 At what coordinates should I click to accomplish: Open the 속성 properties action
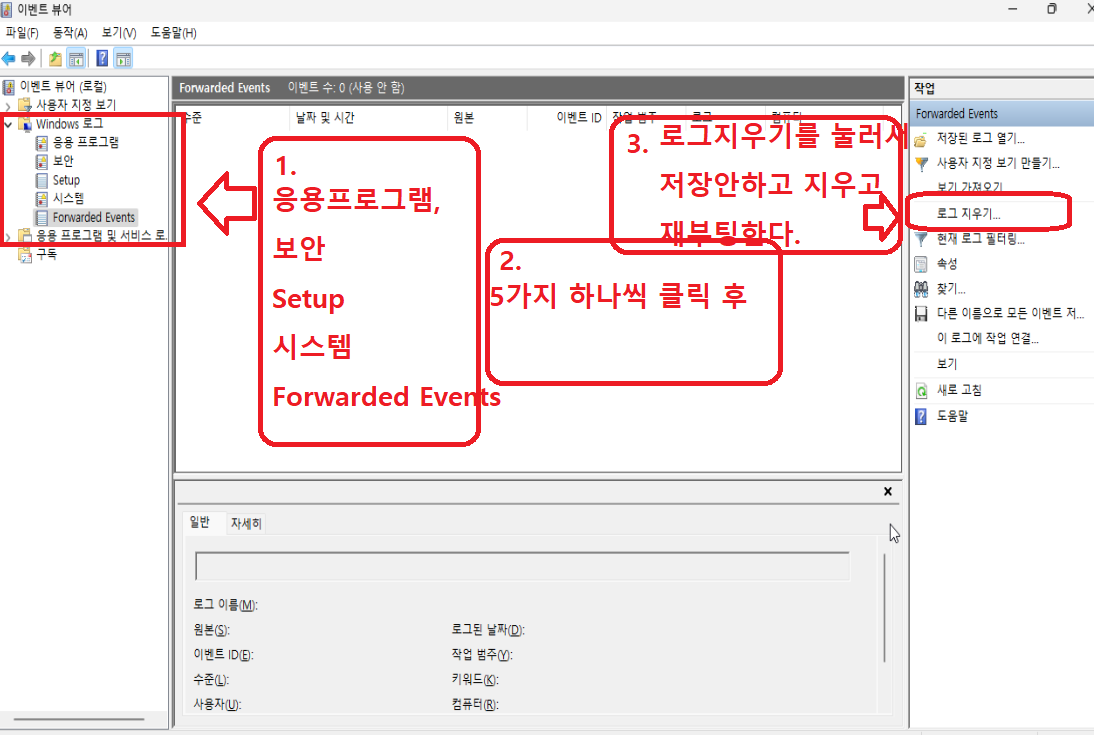coord(947,264)
